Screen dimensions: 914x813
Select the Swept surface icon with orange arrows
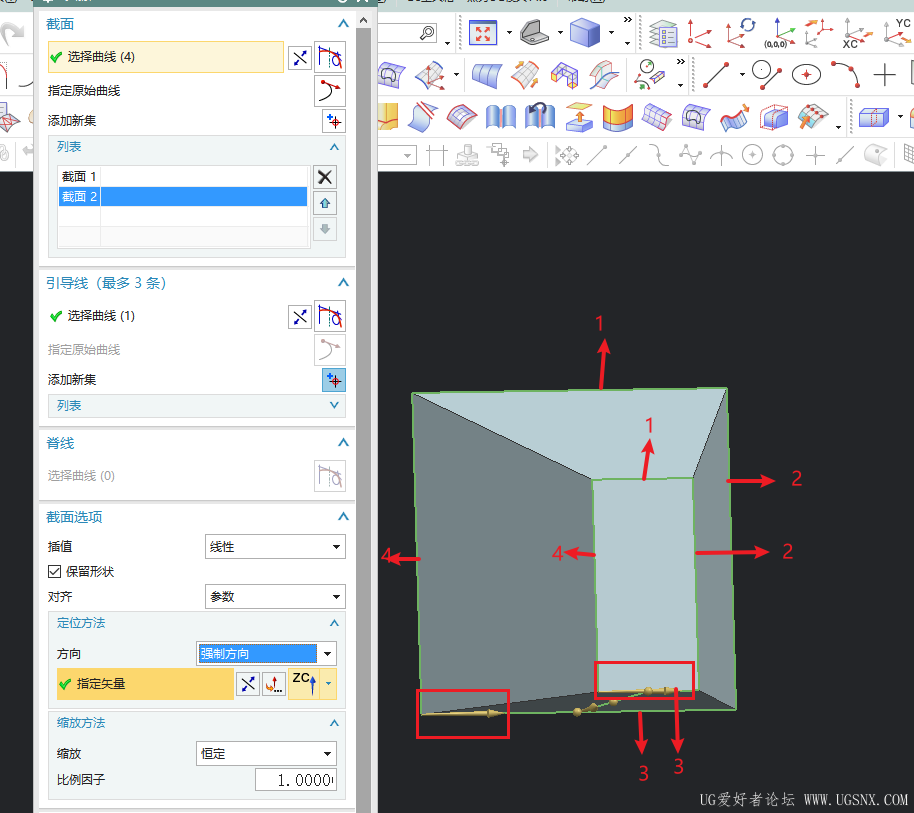525,75
